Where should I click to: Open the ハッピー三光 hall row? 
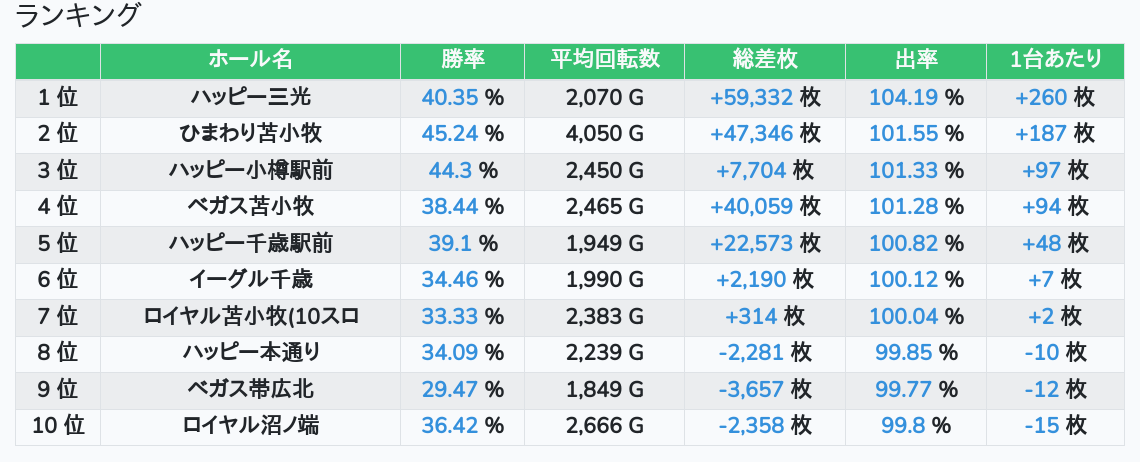coord(250,97)
